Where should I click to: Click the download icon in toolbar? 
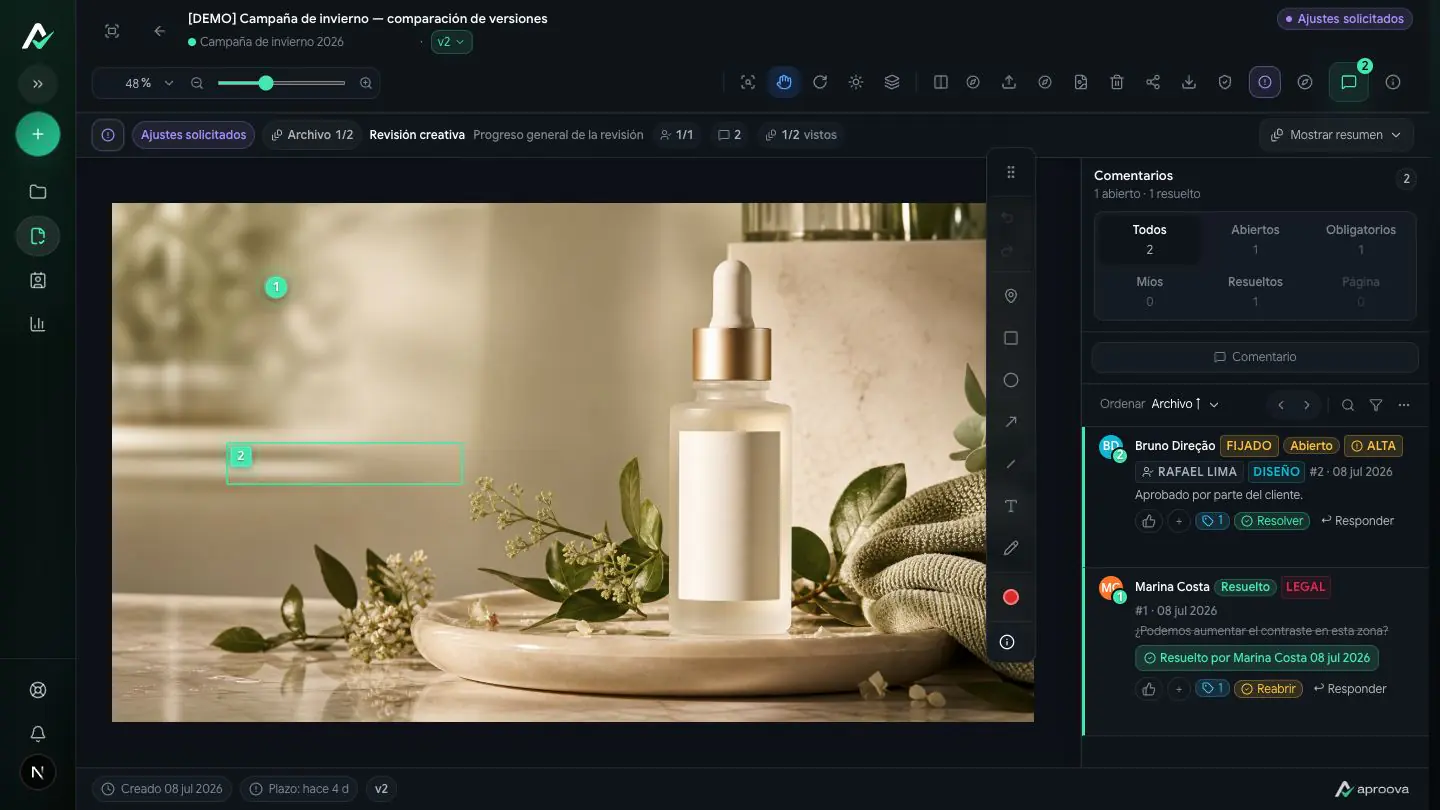coord(1189,82)
